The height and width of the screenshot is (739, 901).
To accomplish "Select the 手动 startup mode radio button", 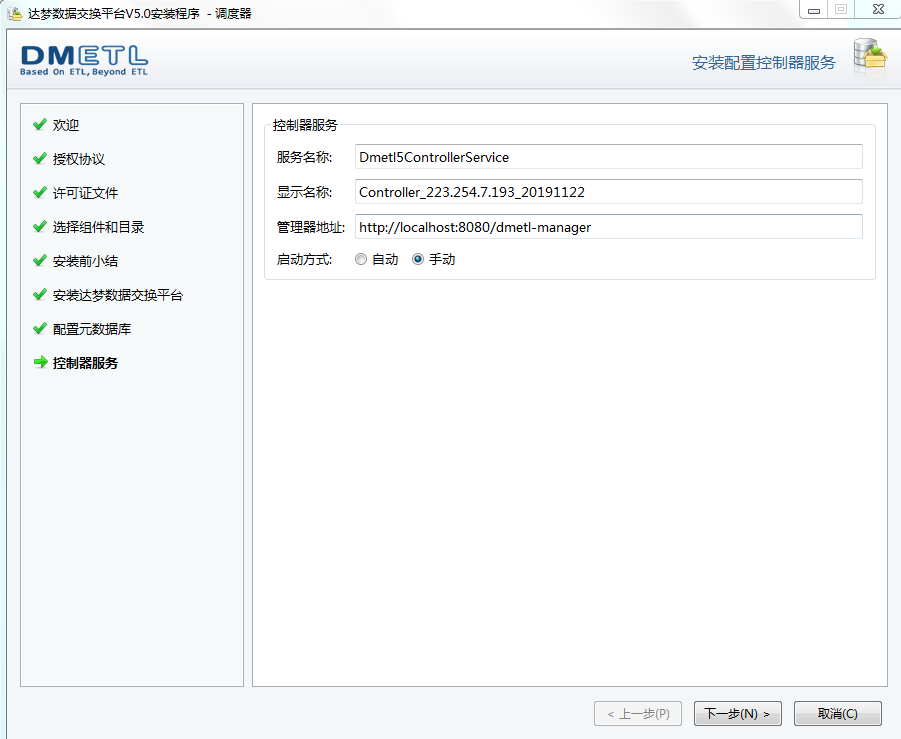I will pos(418,259).
